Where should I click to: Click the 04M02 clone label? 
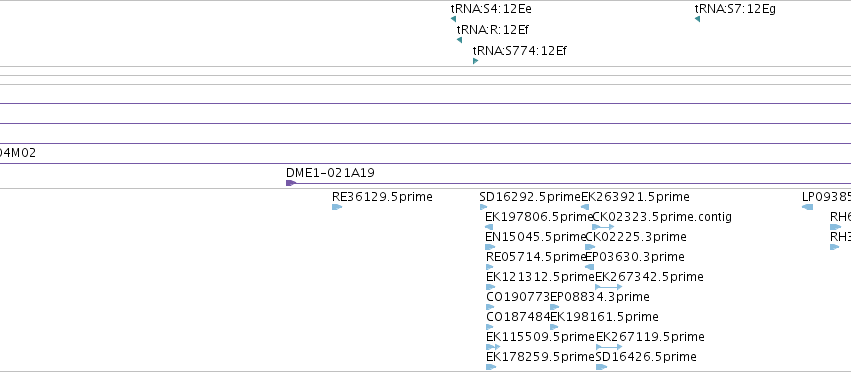click(x=18, y=153)
